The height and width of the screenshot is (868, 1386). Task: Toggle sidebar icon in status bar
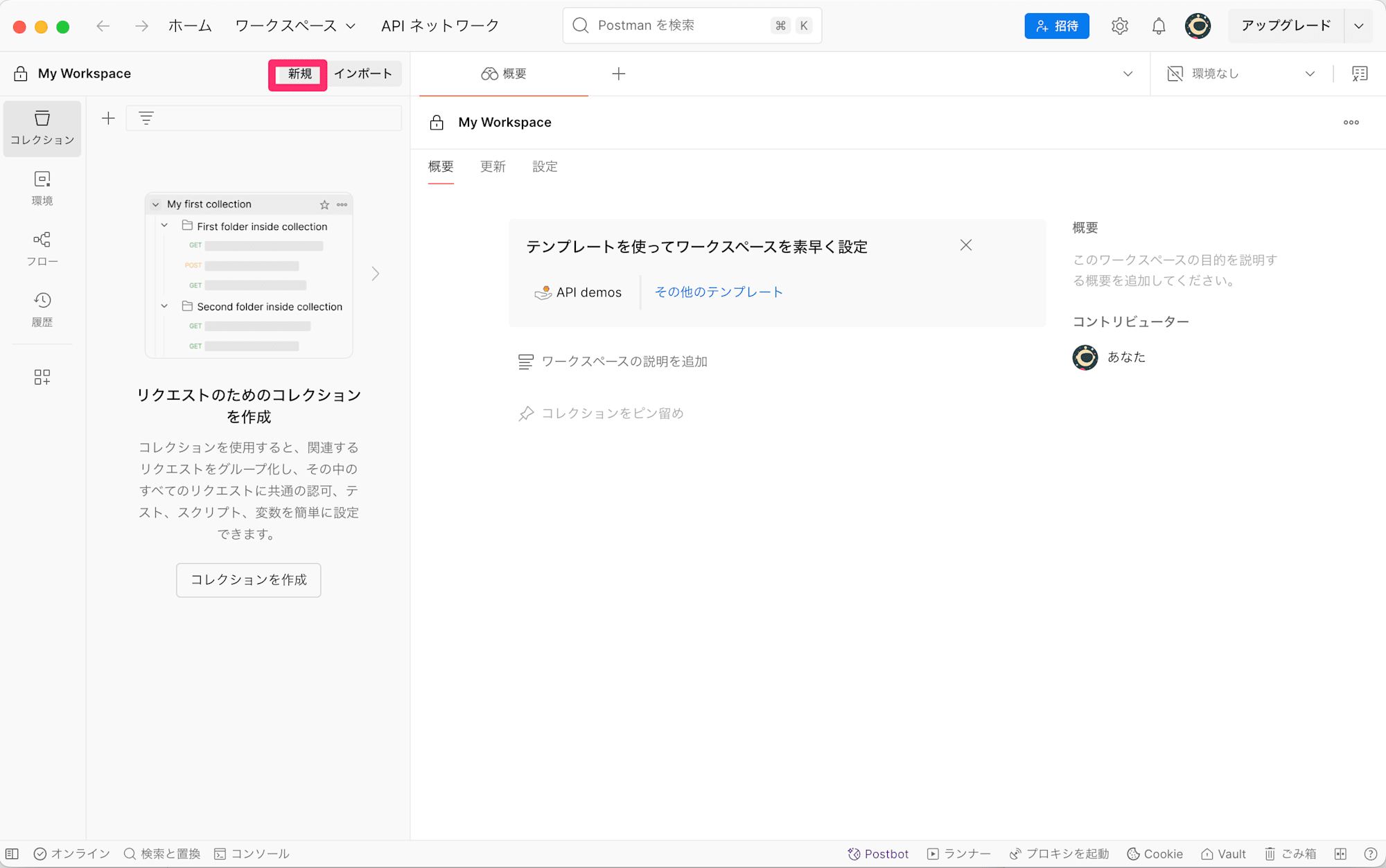tap(12, 853)
